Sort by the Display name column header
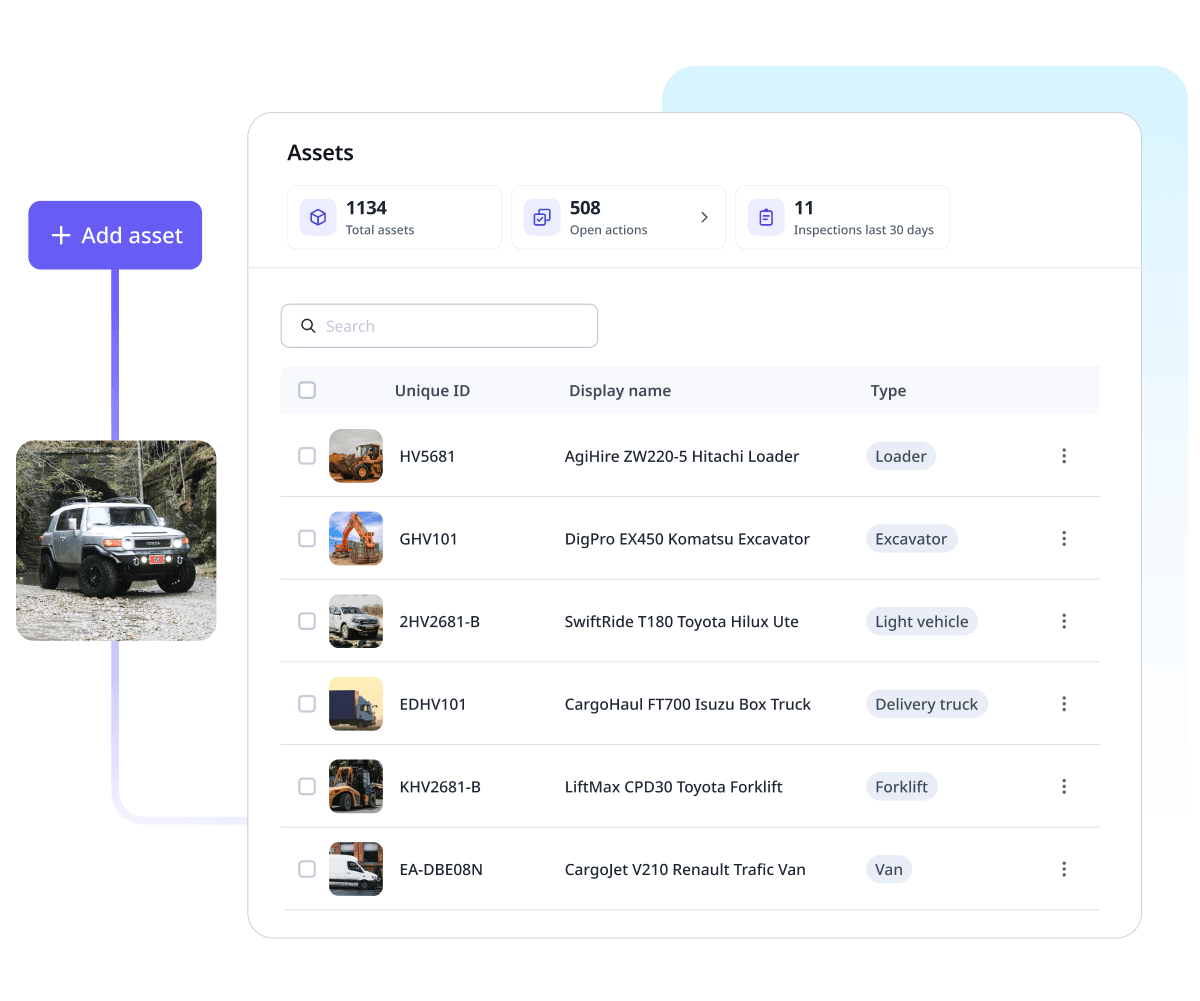 pos(620,390)
